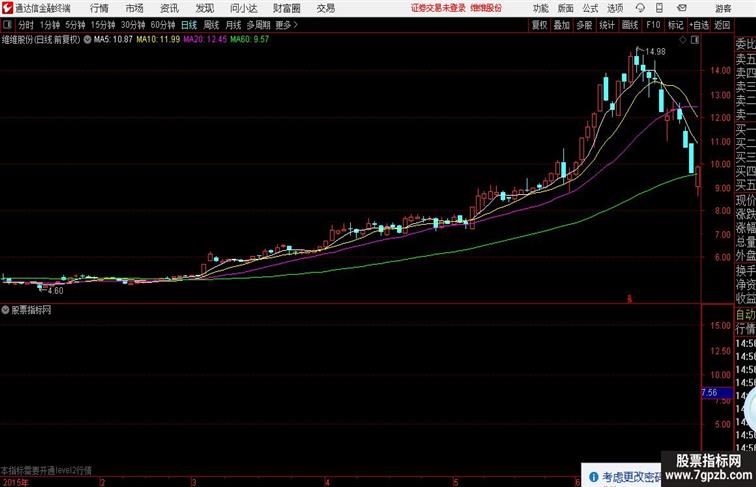
Task: Click the 统计 statistics button
Action: (x=607, y=25)
